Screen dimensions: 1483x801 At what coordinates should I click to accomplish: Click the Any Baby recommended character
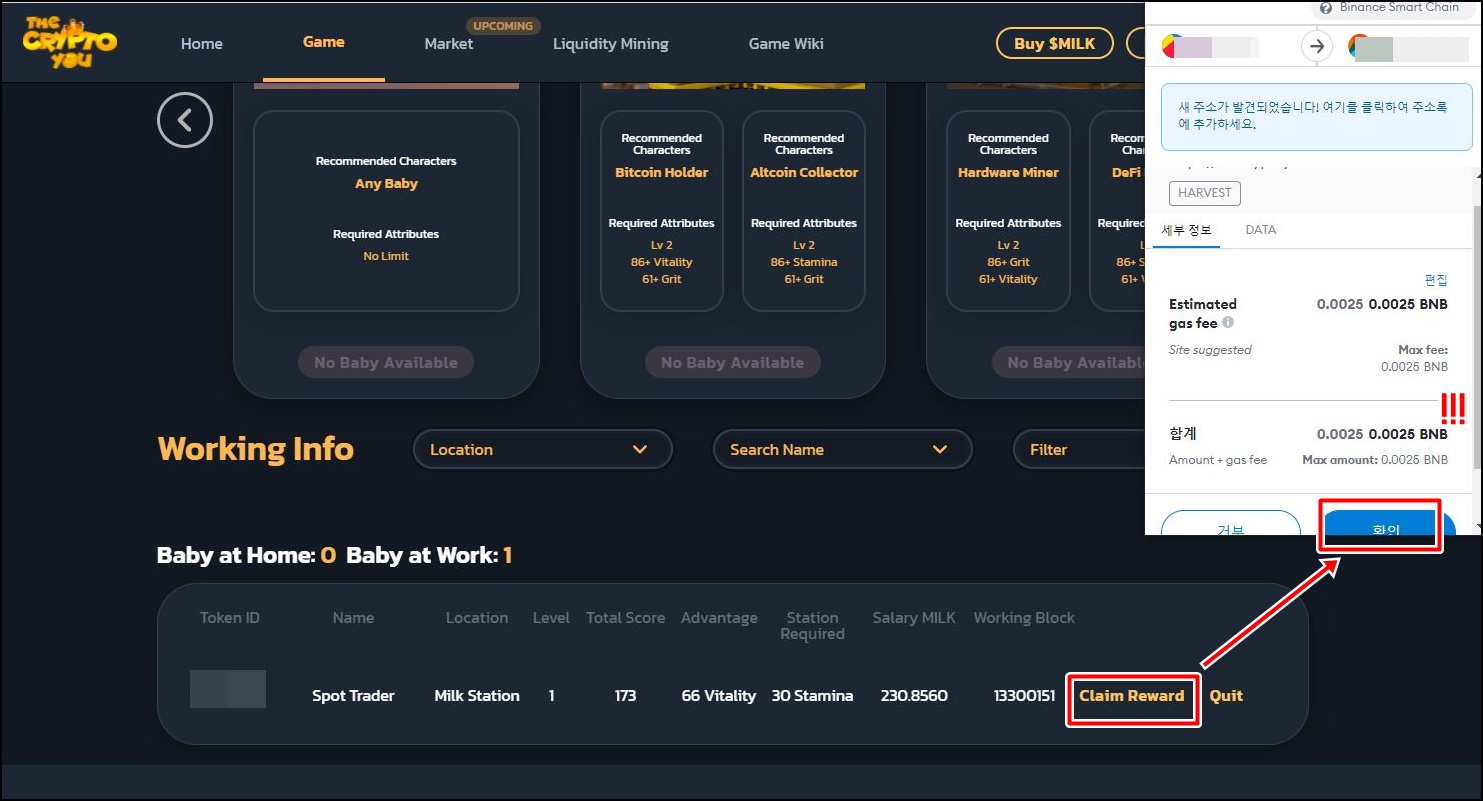click(386, 184)
